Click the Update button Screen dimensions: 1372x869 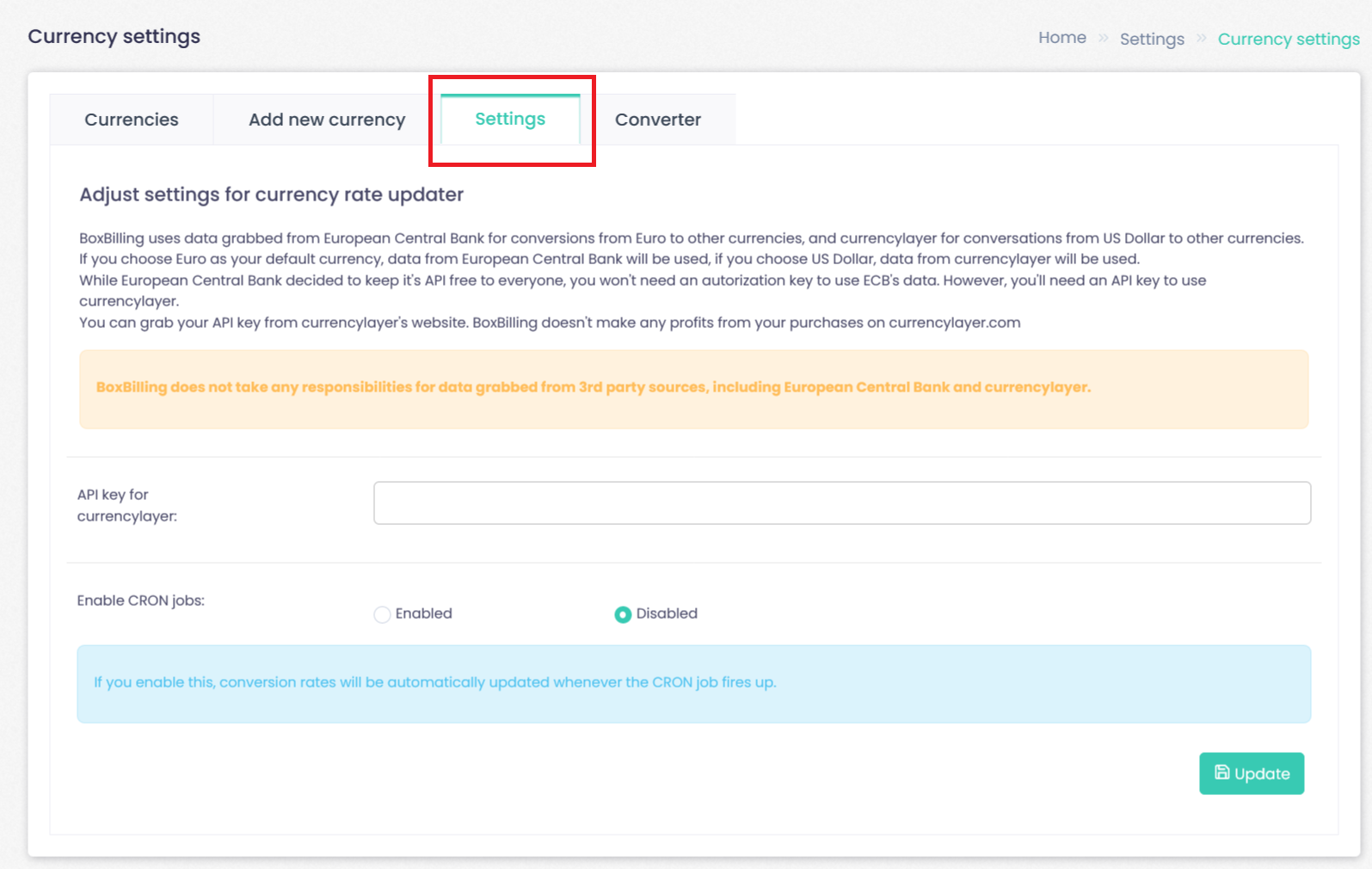tap(1252, 773)
